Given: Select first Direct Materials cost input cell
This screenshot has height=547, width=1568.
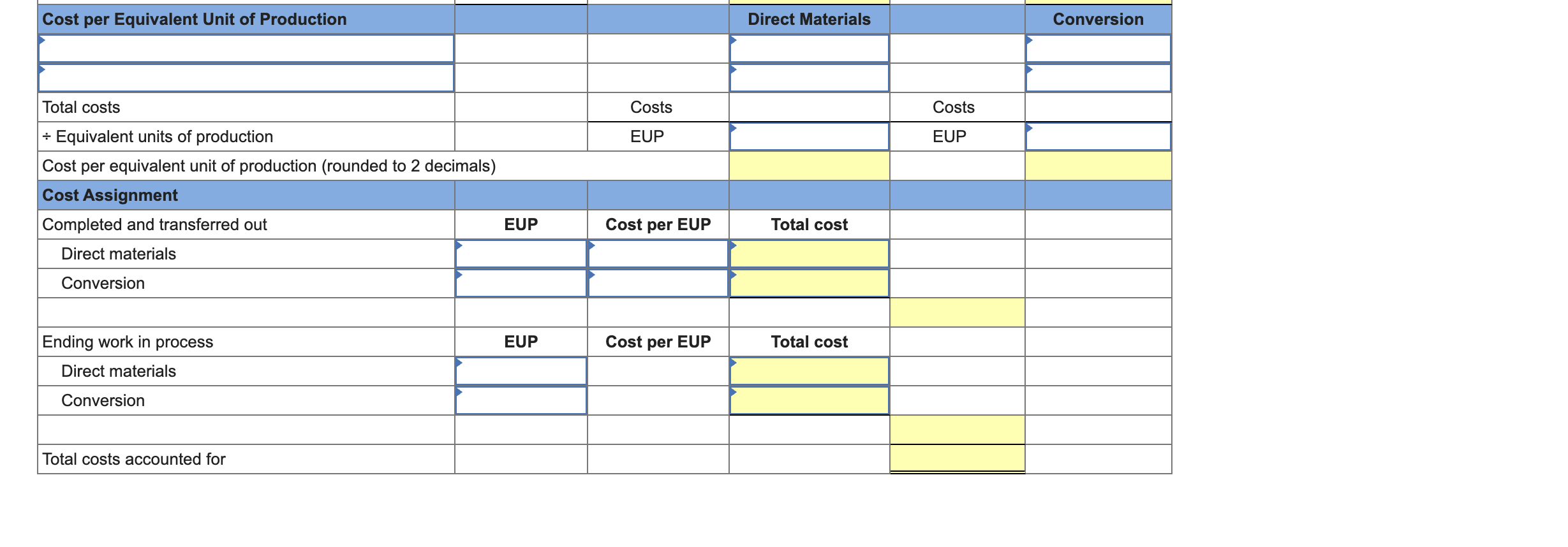Looking at the screenshot, I should tap(809, 48).
